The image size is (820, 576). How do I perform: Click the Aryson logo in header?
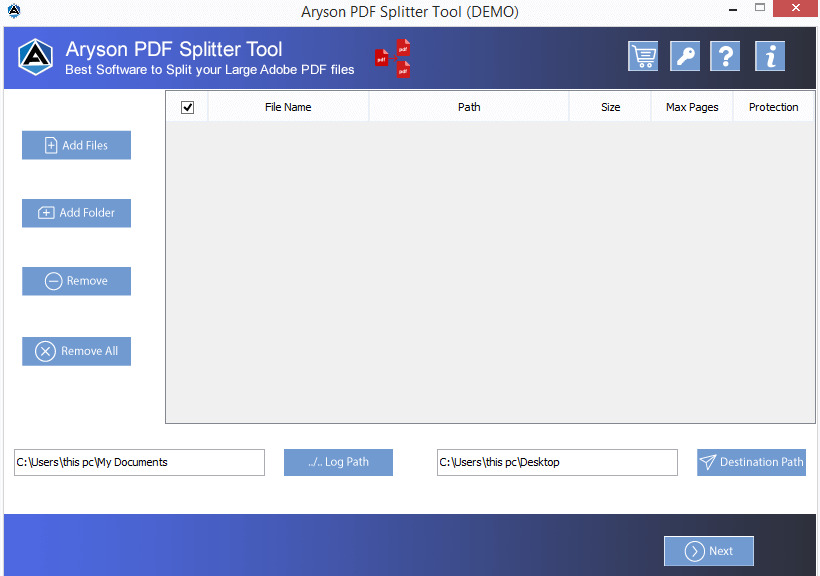click(35, 57)
